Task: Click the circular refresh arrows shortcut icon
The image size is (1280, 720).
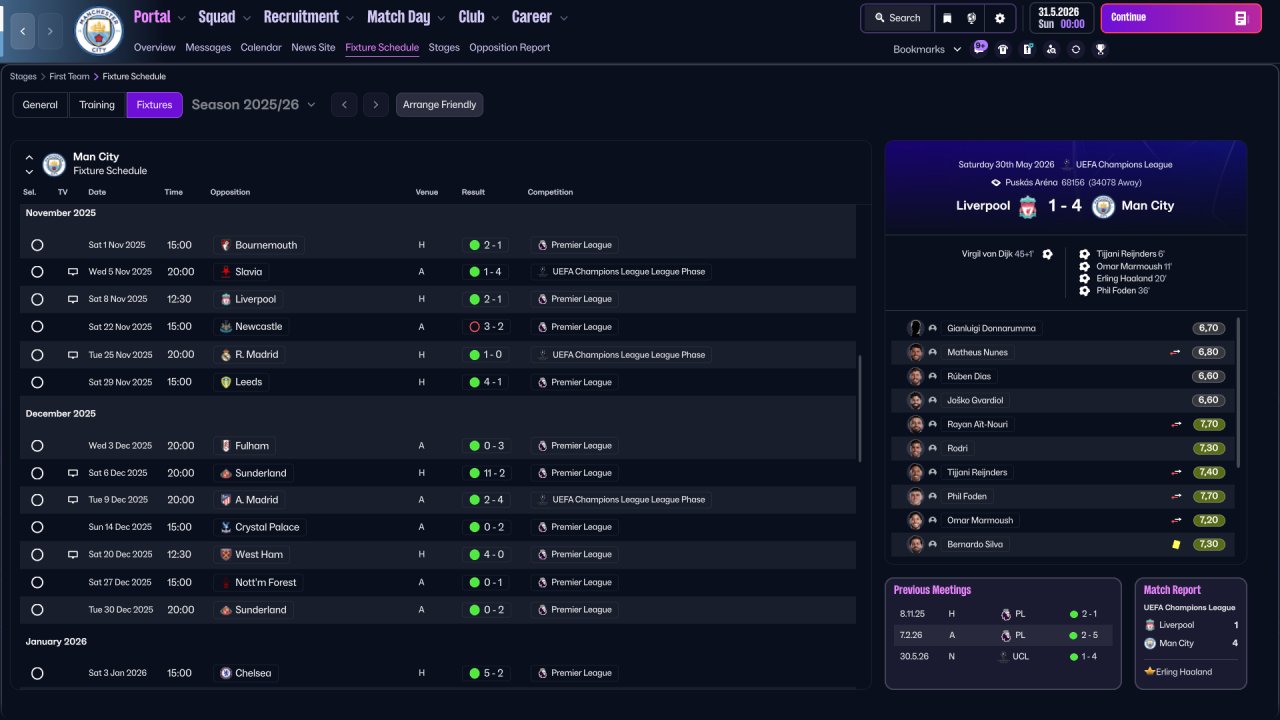Action: pyautogui.click(x=1076, y=49)
